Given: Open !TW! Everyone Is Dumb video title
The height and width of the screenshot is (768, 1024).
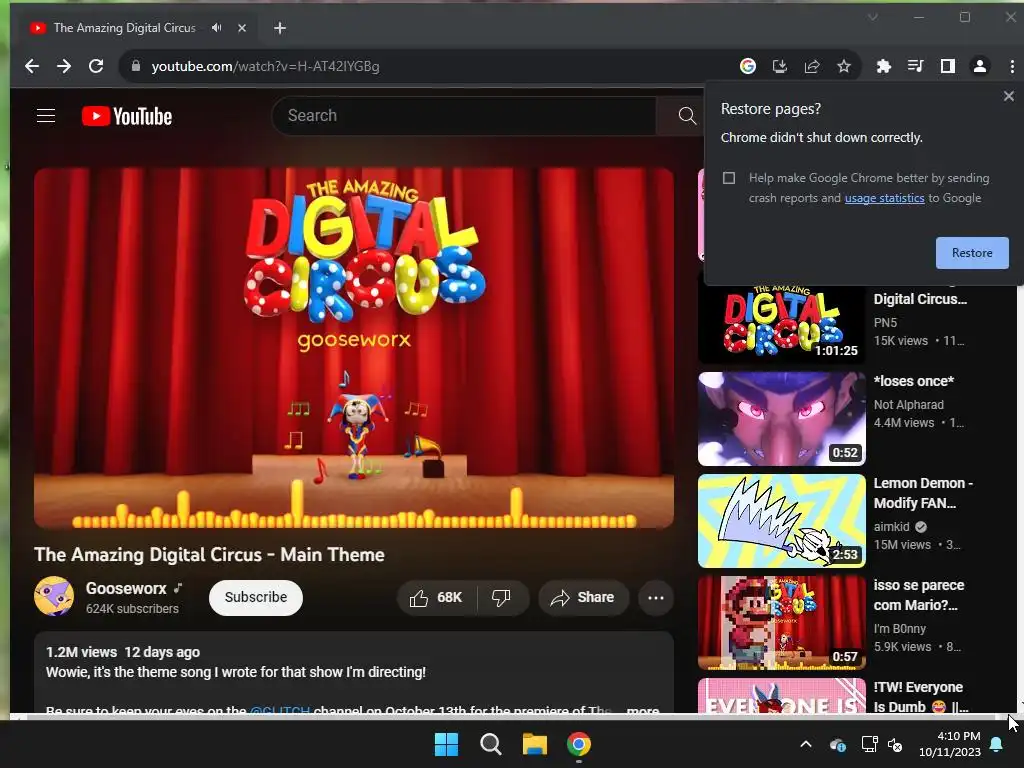Looking at the screenshot, I should [x=921, y=697].
